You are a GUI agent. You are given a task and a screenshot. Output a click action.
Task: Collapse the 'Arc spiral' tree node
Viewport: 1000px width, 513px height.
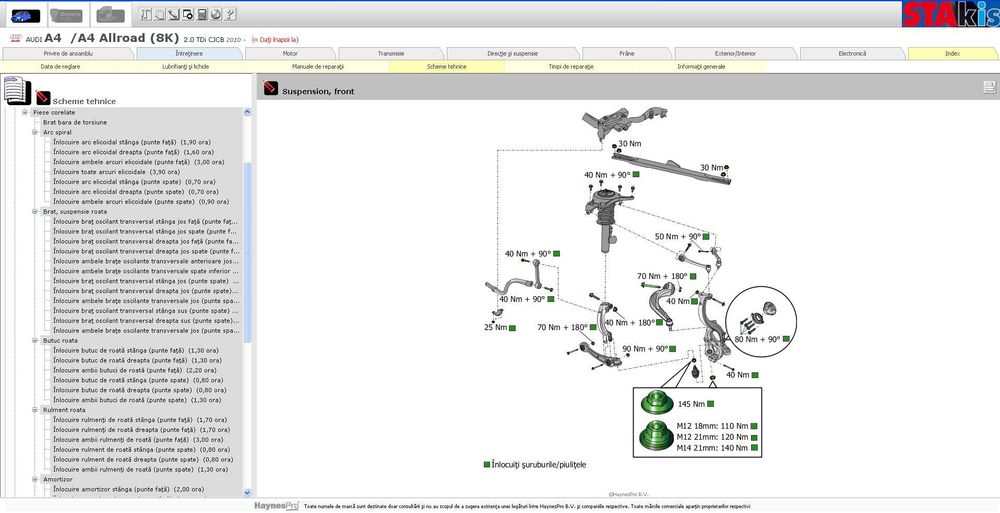pyautogui.click(x=35, y=132)
